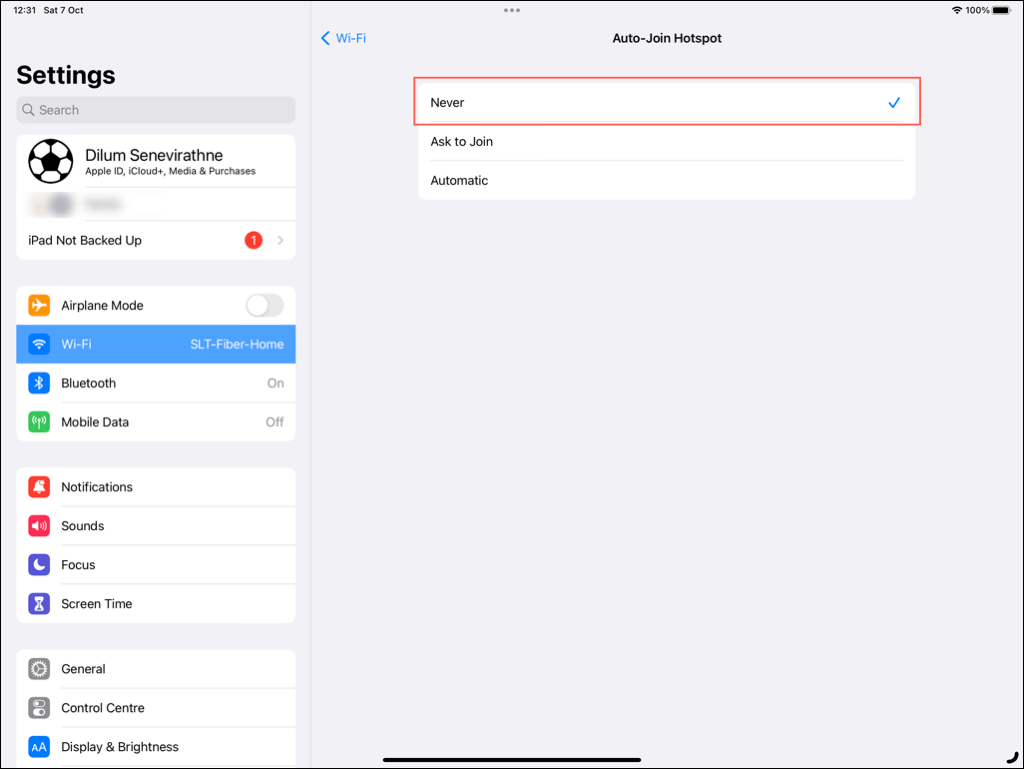Open Display & Brightness settings
1024x769 pixels.
click(156, 746)
